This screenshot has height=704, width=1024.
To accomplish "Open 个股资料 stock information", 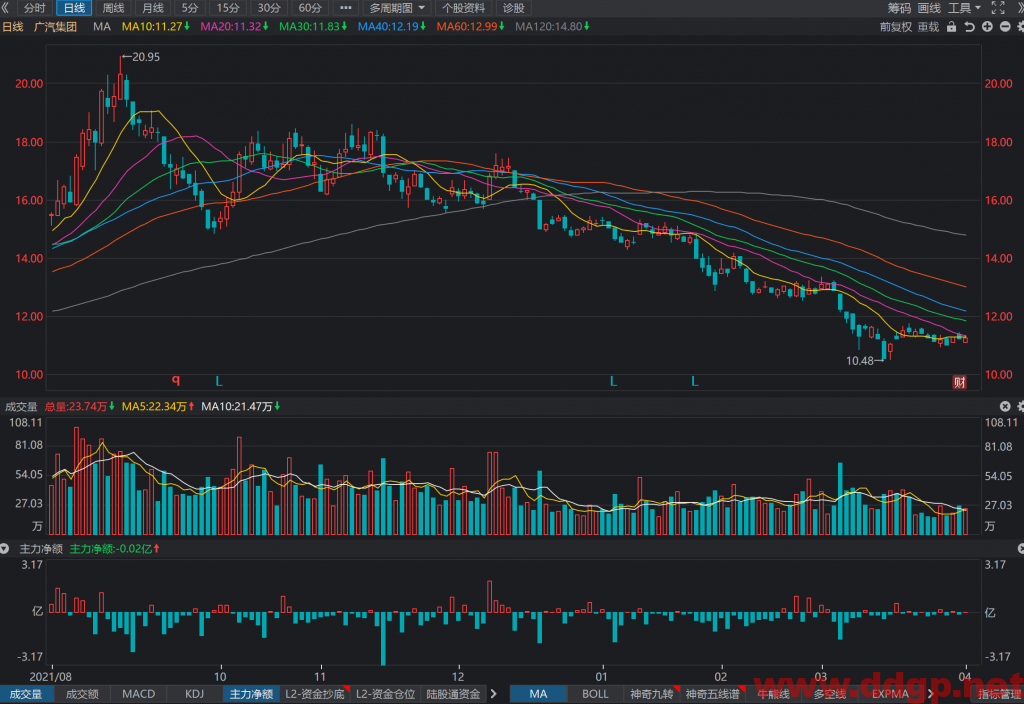I will (x=463, y=8).
